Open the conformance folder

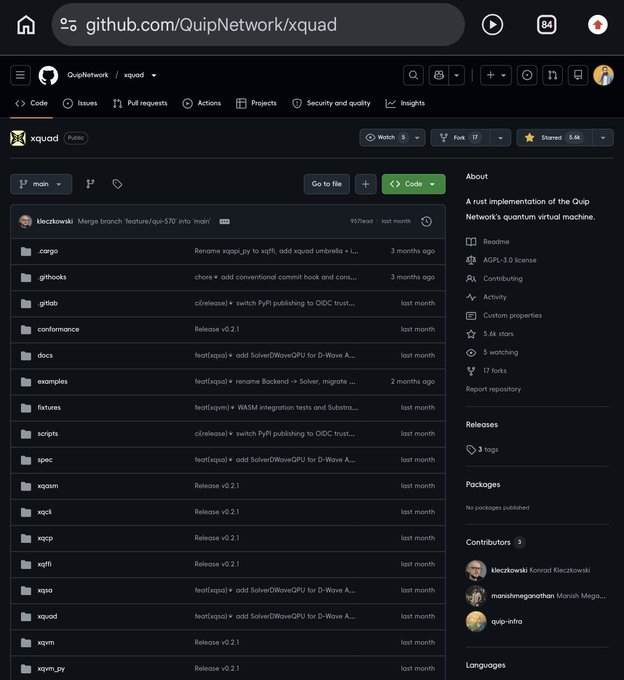pos(58,329)
